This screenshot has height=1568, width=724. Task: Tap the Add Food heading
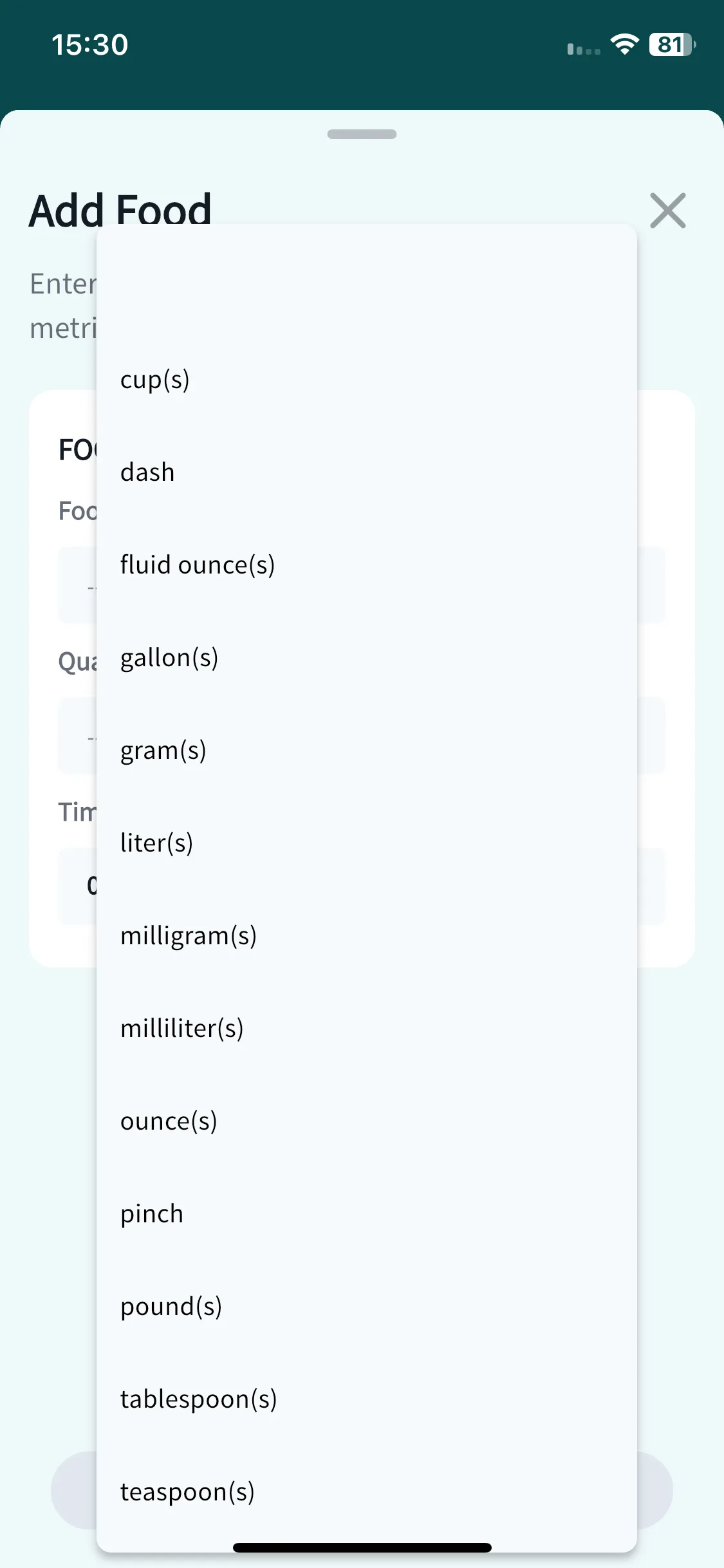click(x=120, y=210)
